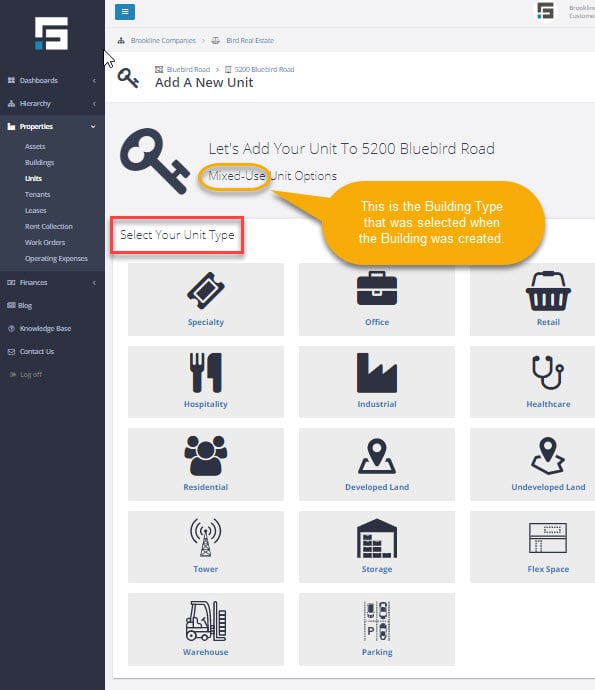Follow the Brookline Companies breadcrumb link
The height and width of the screenshot is (690, 595).
point(163,40)
